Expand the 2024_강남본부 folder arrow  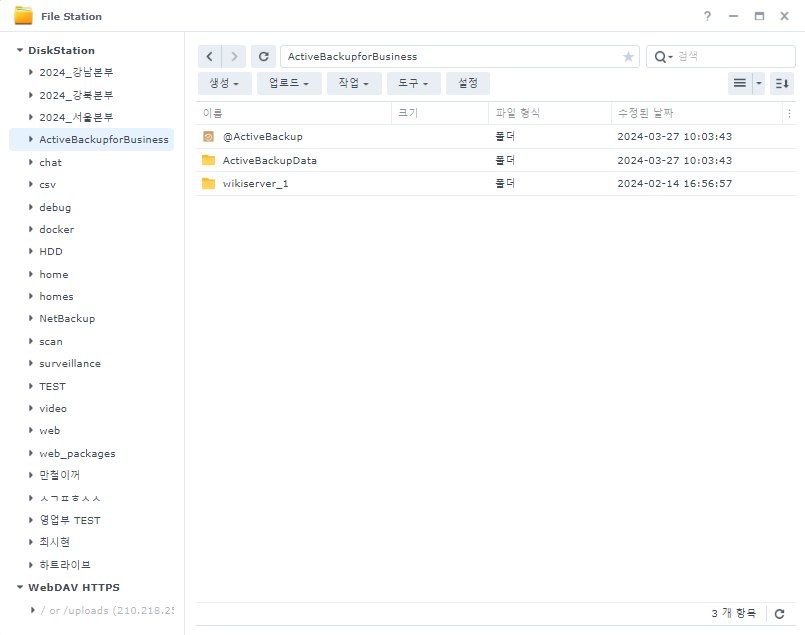pyautogui.click(x=31, y=72)
